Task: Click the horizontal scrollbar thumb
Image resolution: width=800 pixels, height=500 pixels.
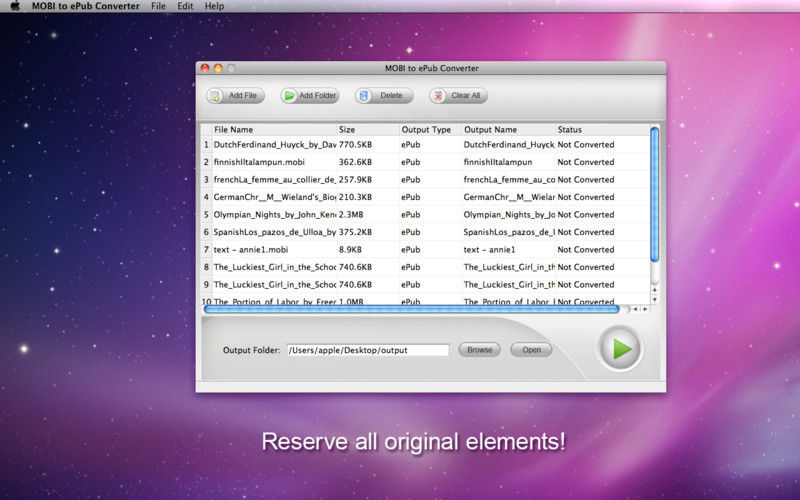Action: pos(411,309)
